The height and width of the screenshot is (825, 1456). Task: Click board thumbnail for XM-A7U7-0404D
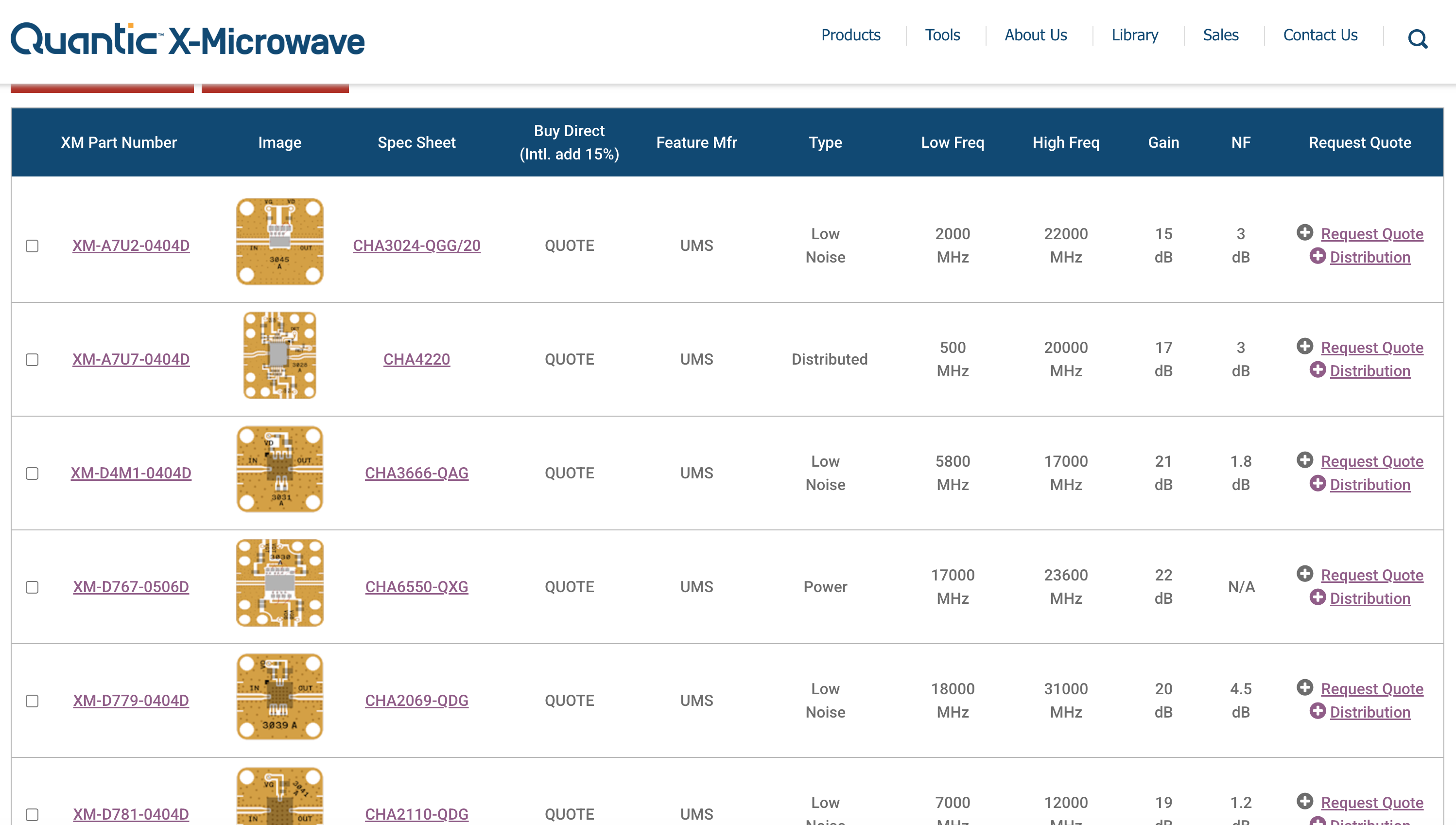click(280, 355)
